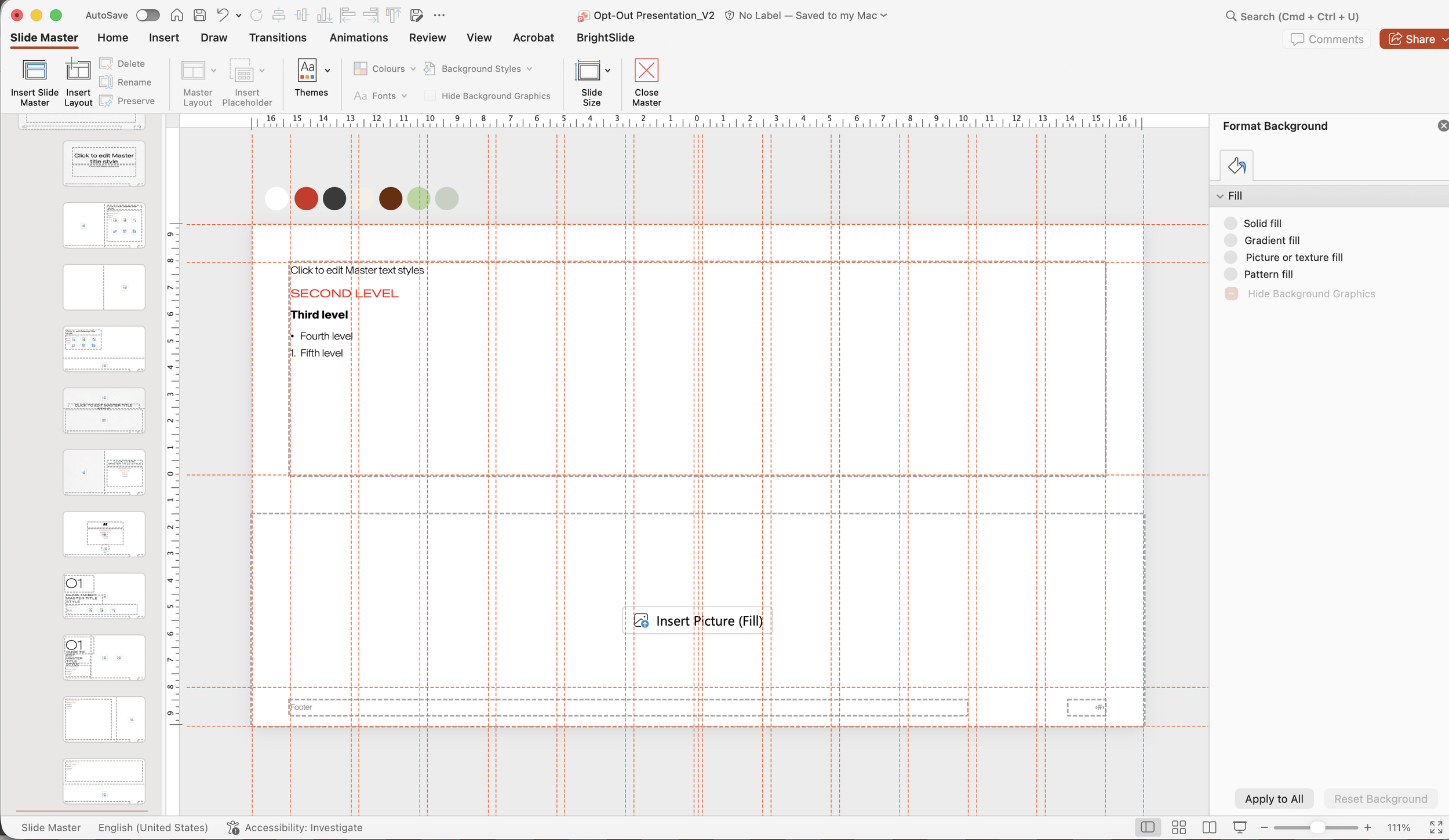Viewport: 1449px width, 840px height.
Task: Align objects to the bottom
Action: tap(325, 15)
